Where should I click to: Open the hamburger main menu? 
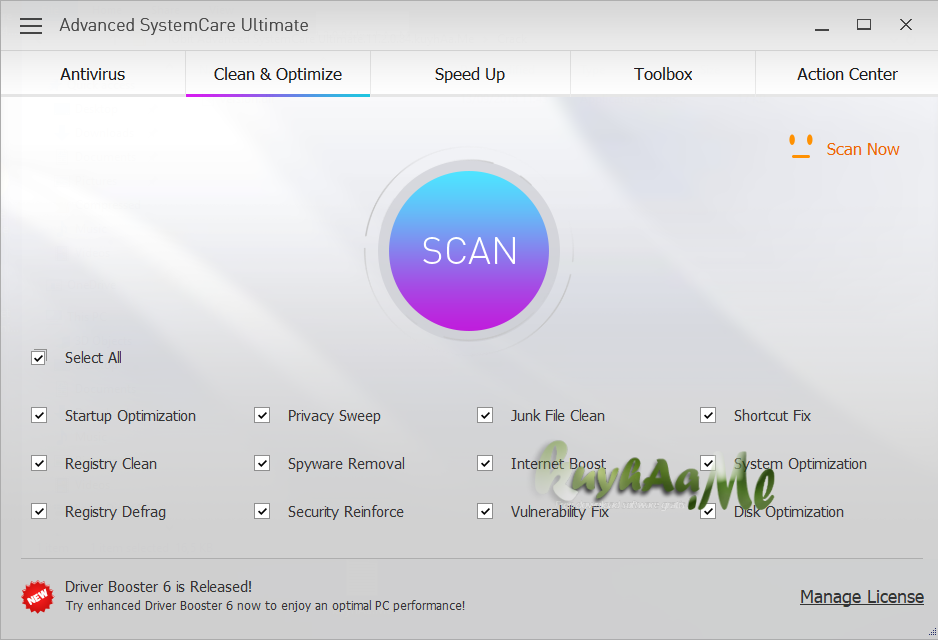31,26
